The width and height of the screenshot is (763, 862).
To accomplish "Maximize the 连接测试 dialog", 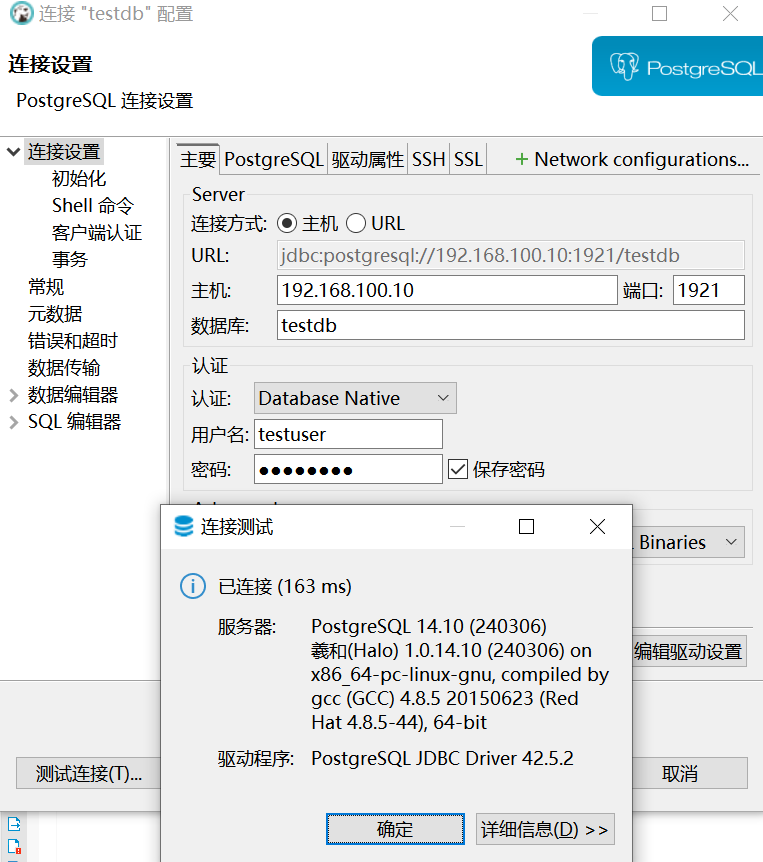I will (x=527, y=527).
